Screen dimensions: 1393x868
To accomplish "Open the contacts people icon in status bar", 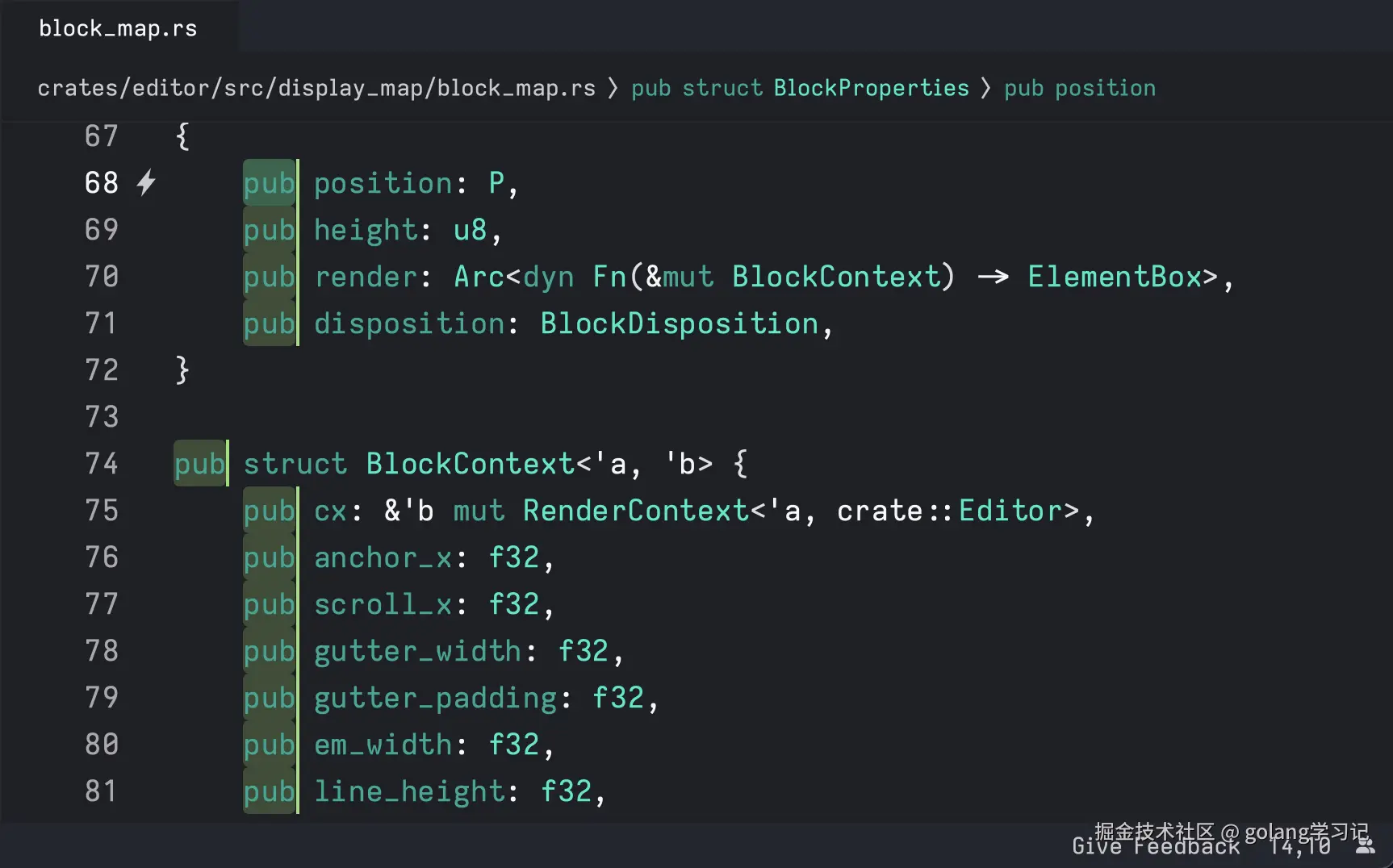I will point(1365,845).
